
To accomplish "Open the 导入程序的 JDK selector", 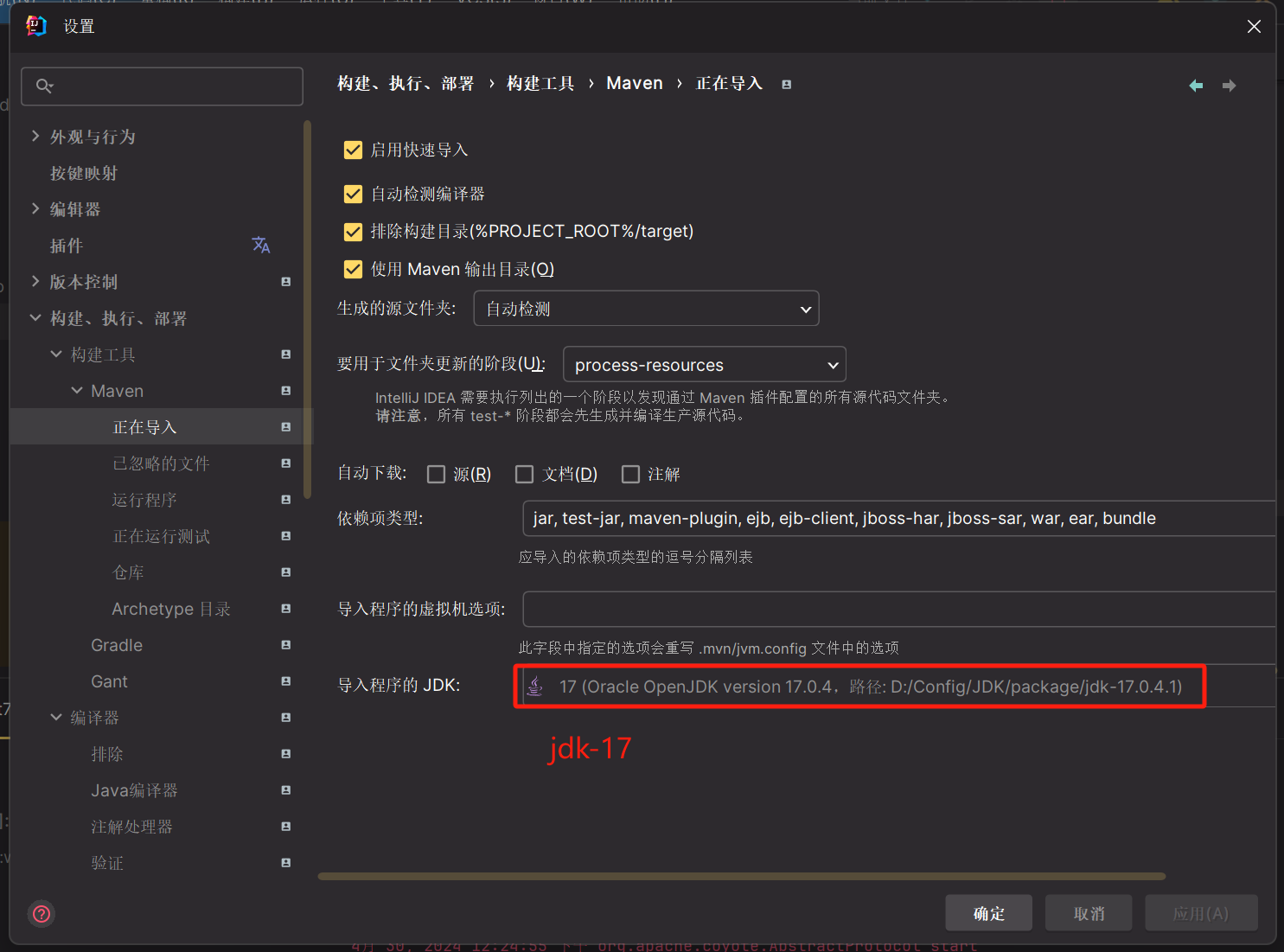I will [899, 687].
